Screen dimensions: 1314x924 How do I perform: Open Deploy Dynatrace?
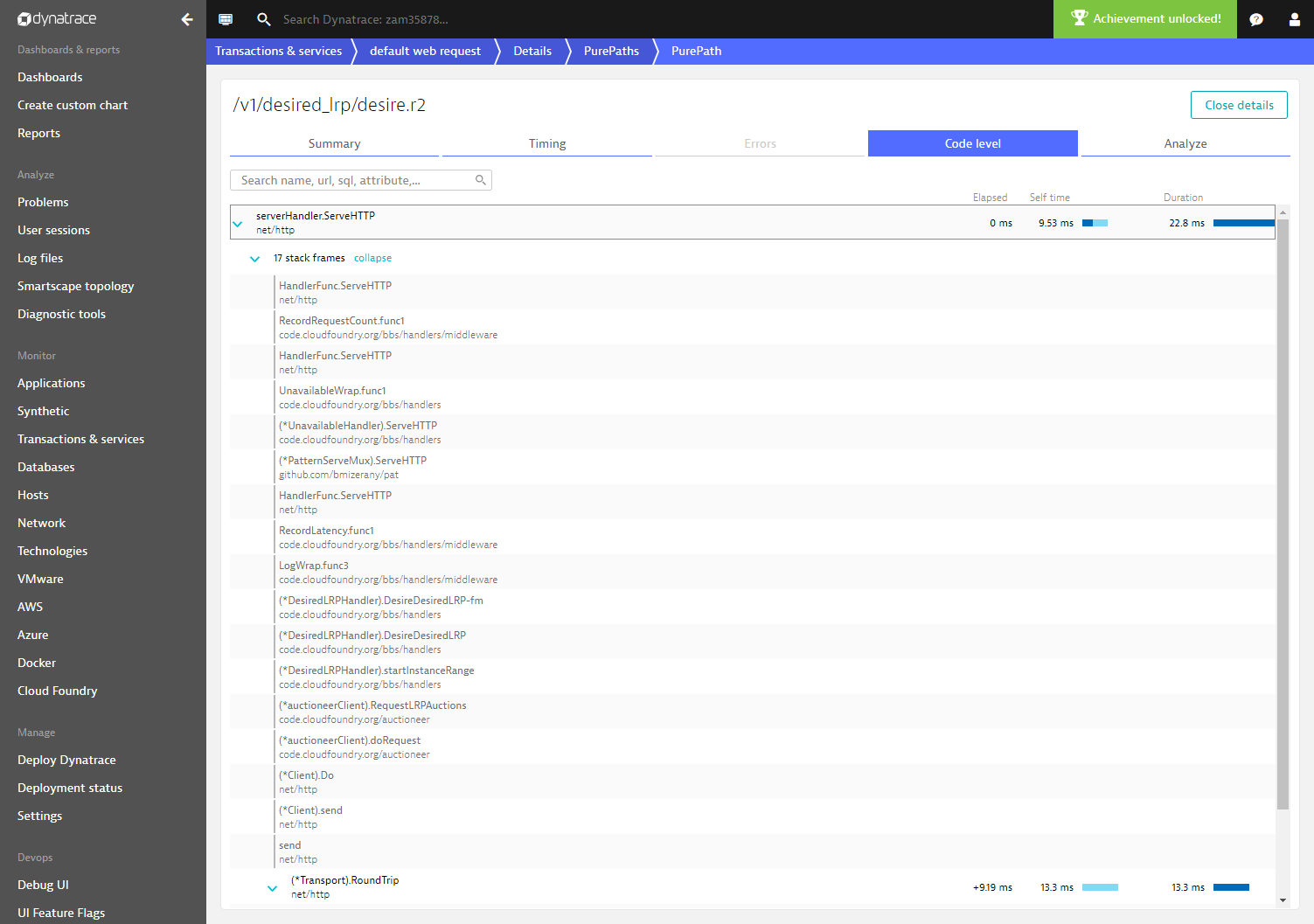[66, 760]
